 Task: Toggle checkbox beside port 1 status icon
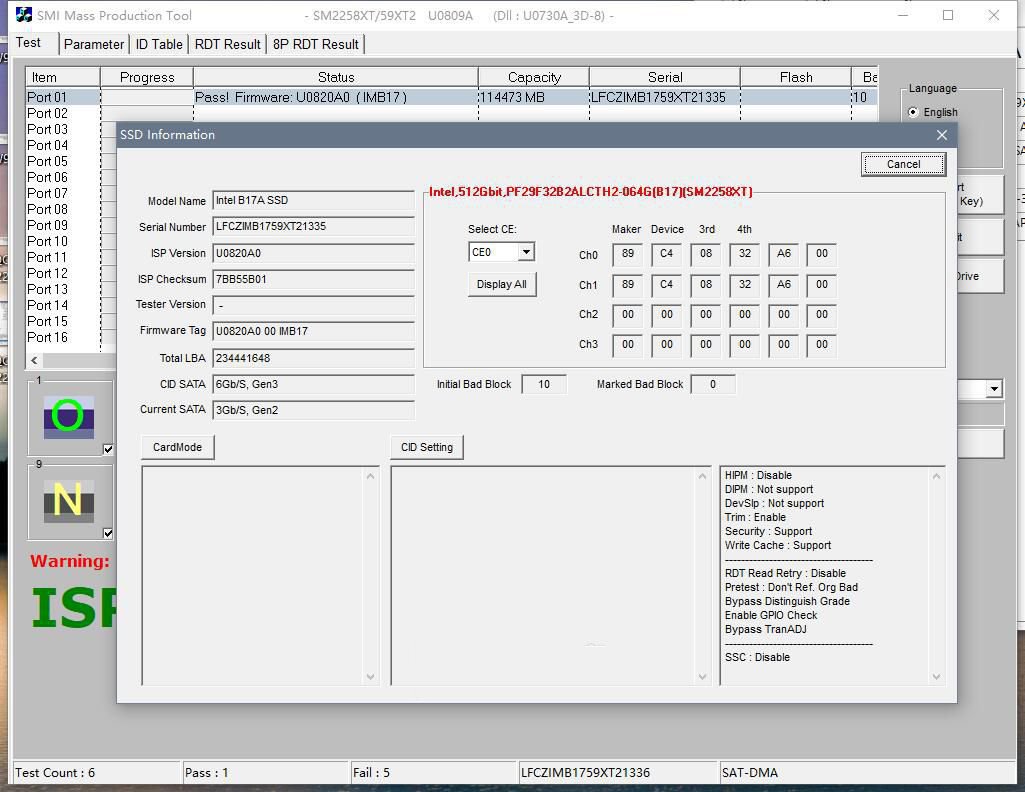[108, 449]
